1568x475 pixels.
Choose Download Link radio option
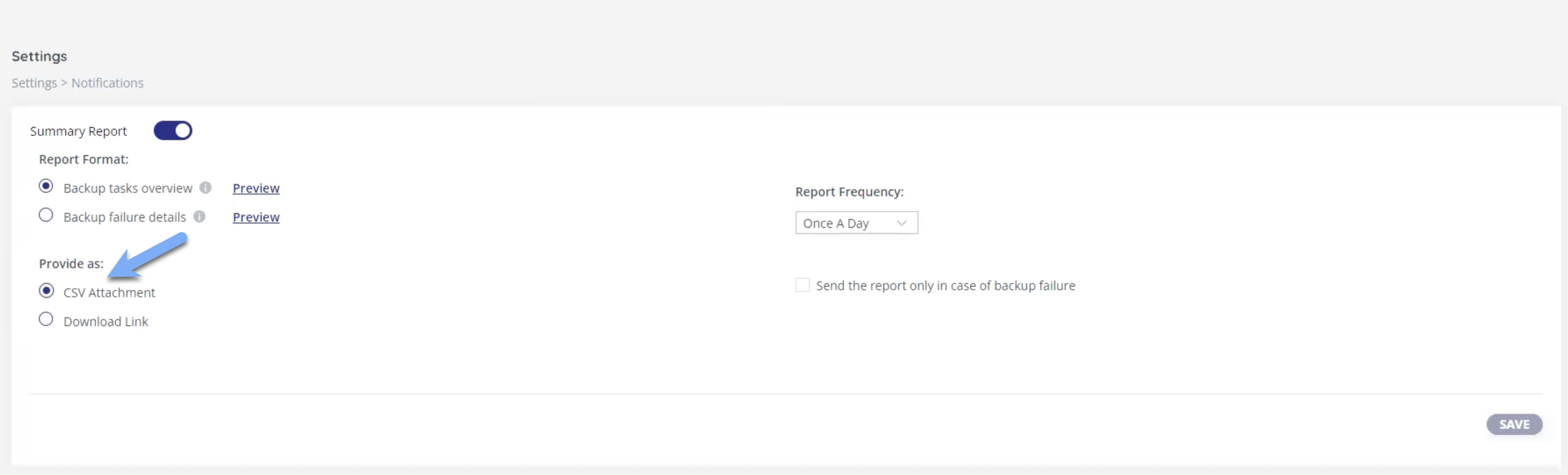pyautogui.click(x=46, y=319)
